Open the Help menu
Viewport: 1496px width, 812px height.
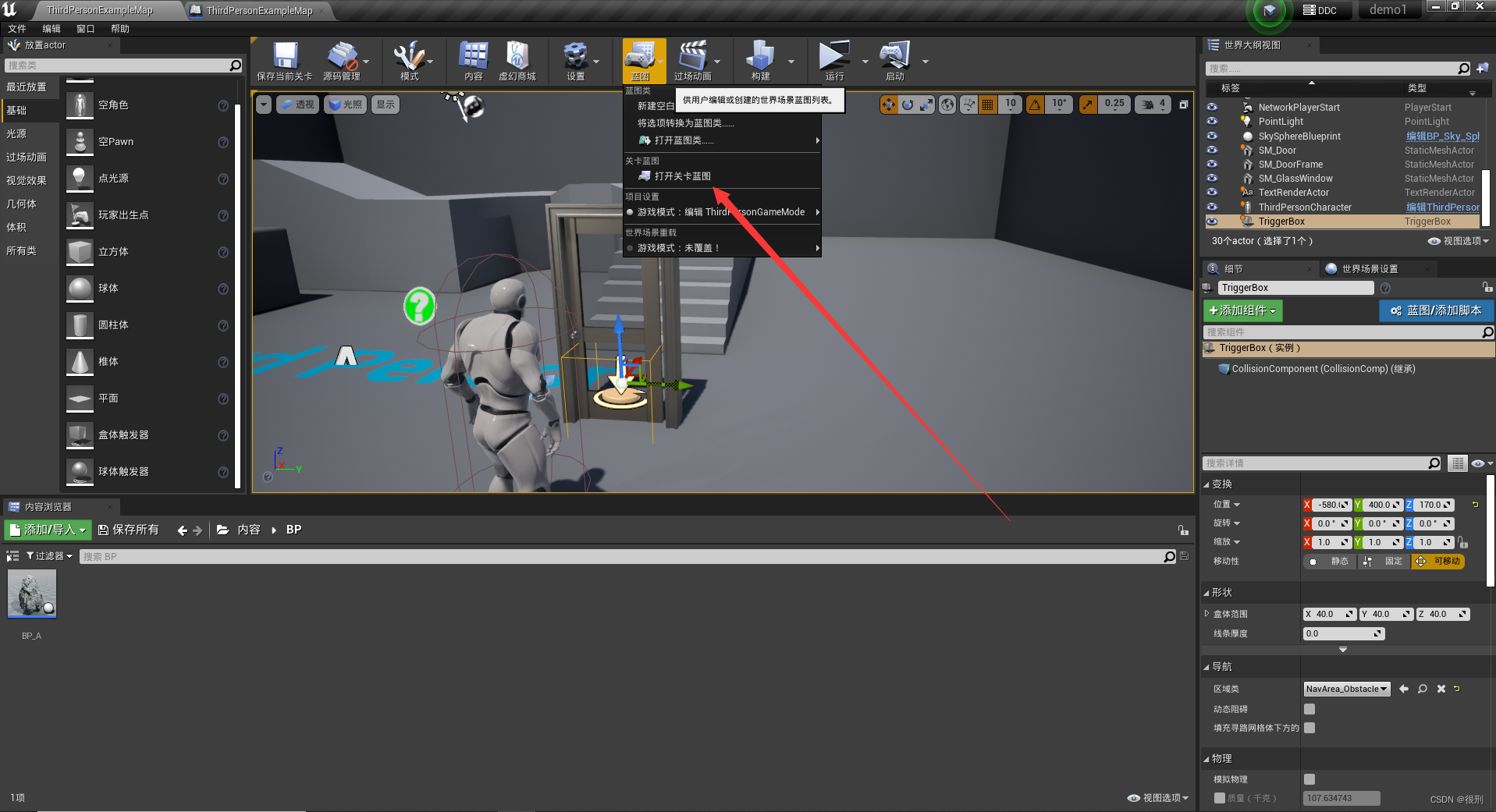click(120, 29)
